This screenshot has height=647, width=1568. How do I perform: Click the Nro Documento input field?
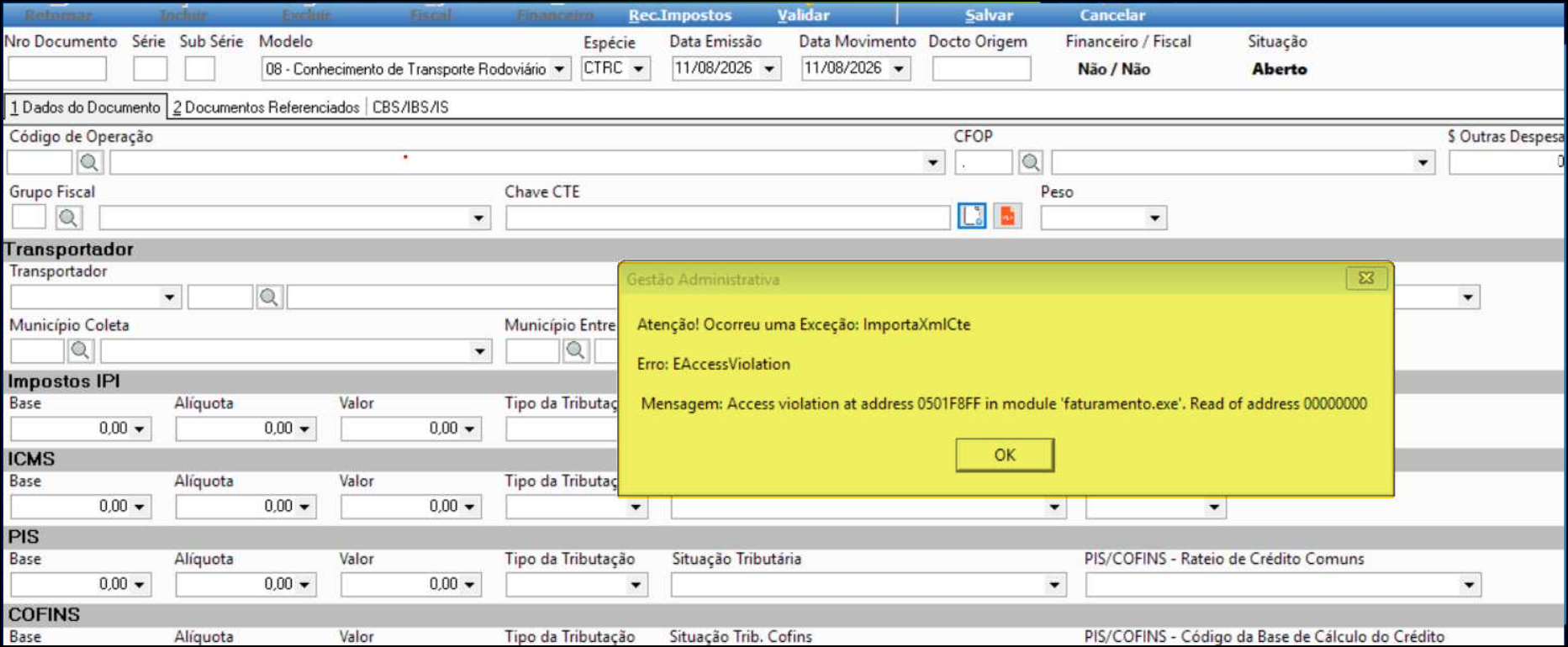57,69
